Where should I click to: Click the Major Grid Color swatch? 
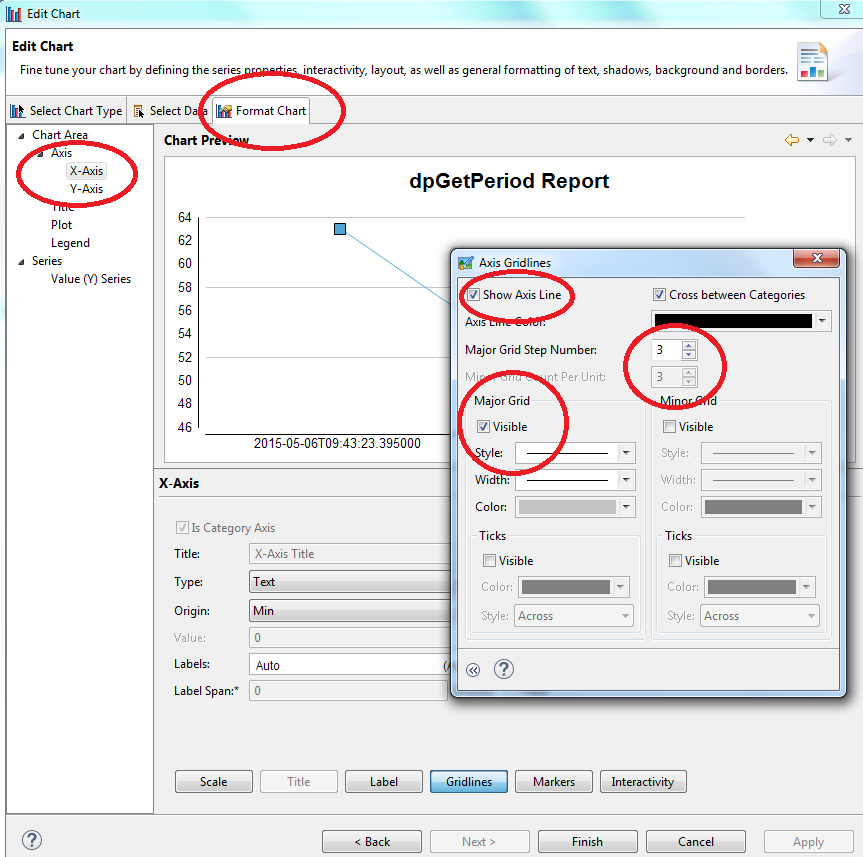[566, 507]
